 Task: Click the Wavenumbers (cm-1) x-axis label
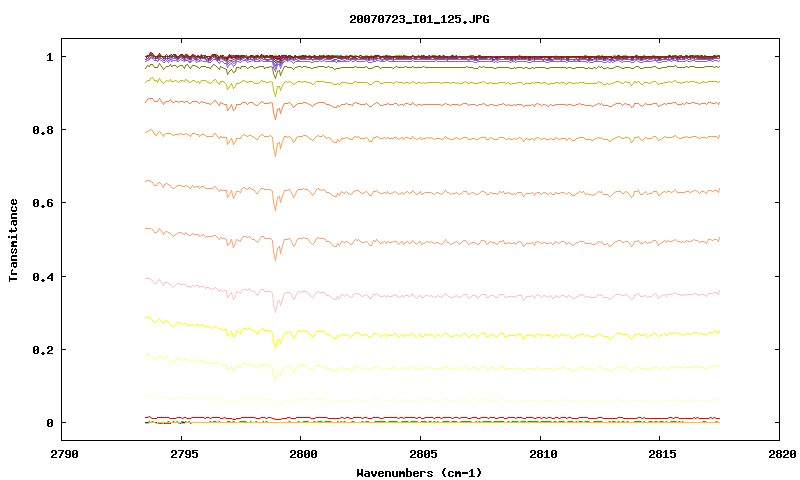419,473
